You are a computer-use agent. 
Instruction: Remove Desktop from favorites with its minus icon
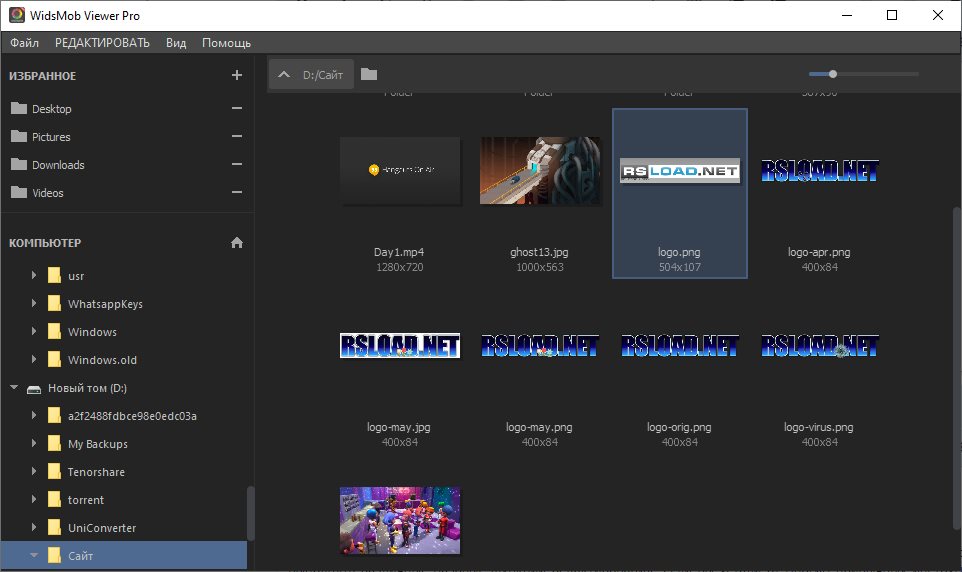237,108
